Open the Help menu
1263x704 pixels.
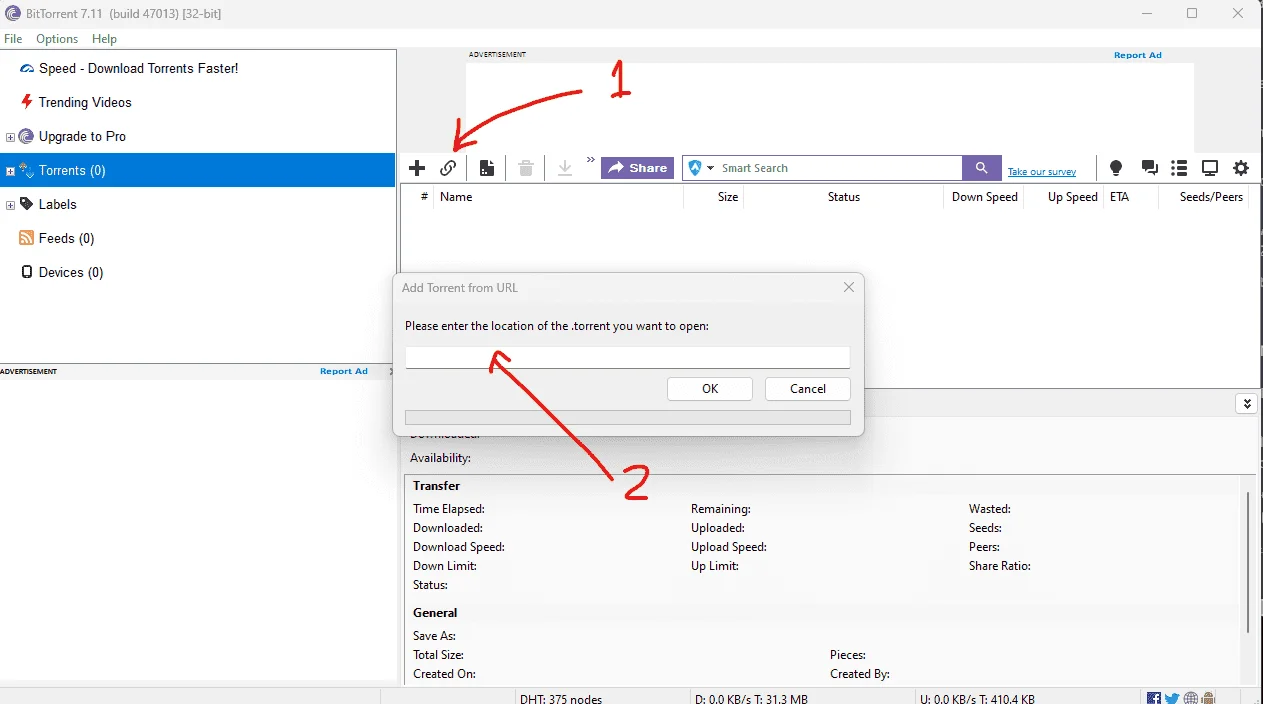tap(104, 38)
